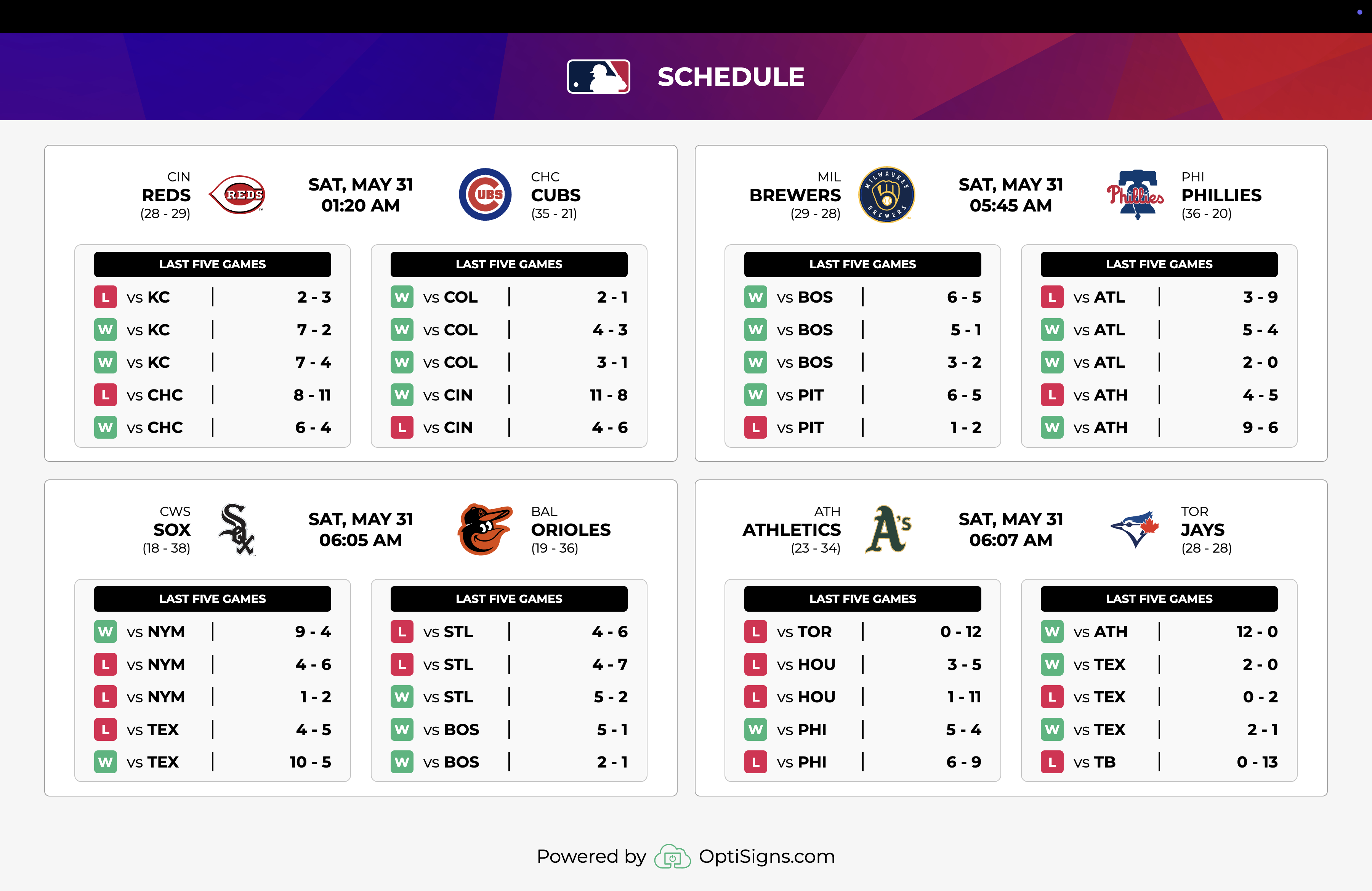Screen dimensions: 1372x891
Task: Click the Phillies team logo
Action: coord(1135,195)
